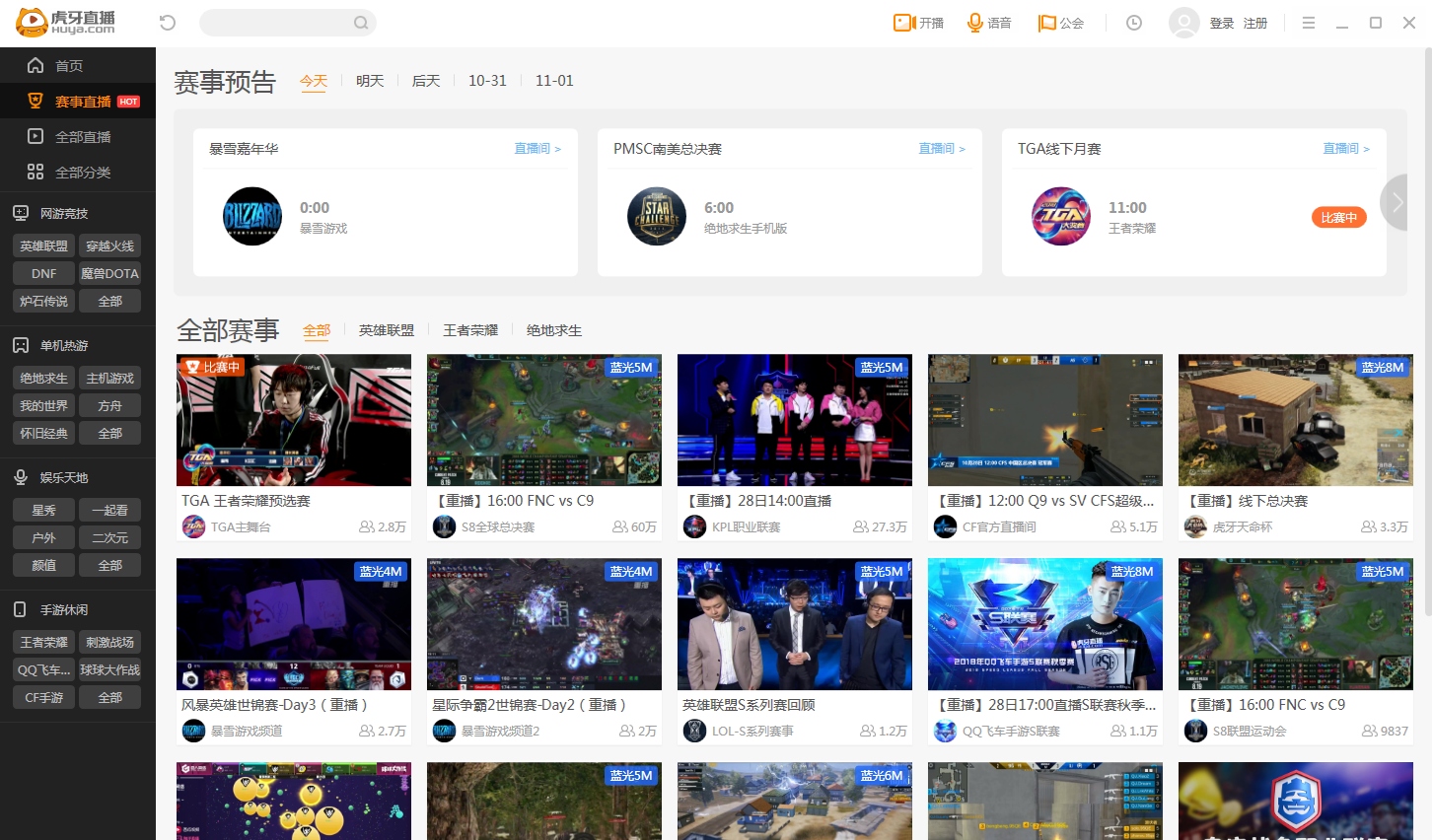Image resolution: width=1432 pixels, height=840 pixels.
Task: Select 穿越火线 in sidebar categories
Action: point(110,245)
